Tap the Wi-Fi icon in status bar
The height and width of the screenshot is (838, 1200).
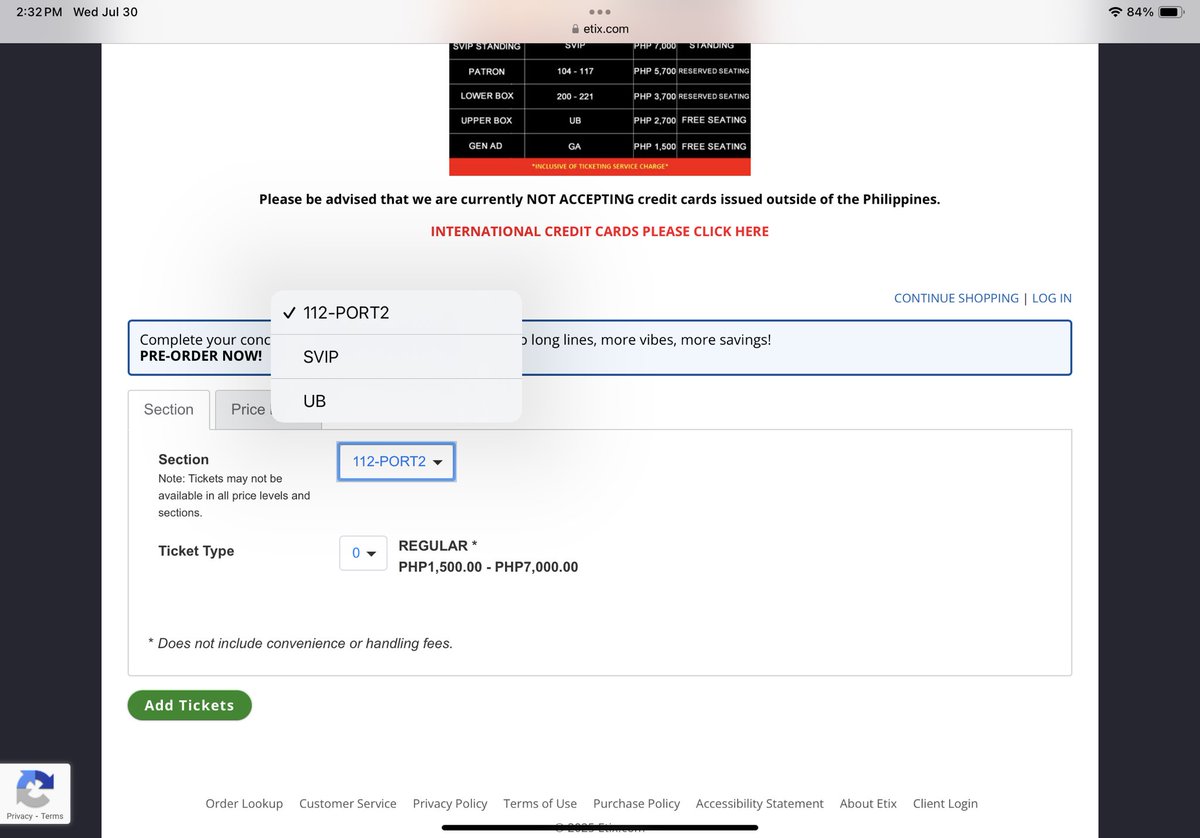[1115, 12]
